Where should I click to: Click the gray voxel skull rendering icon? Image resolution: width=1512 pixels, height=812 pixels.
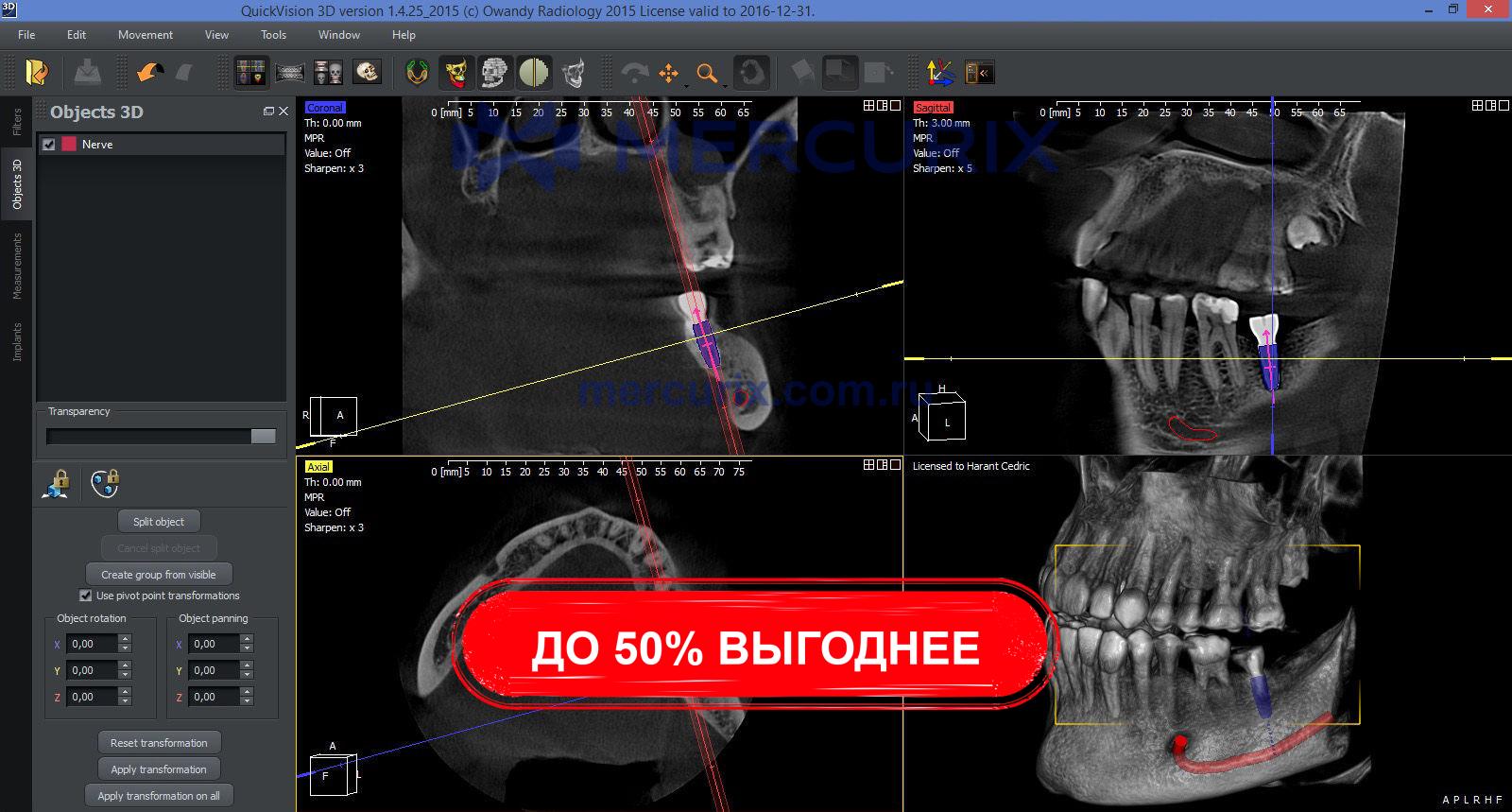tap(494, 72)
